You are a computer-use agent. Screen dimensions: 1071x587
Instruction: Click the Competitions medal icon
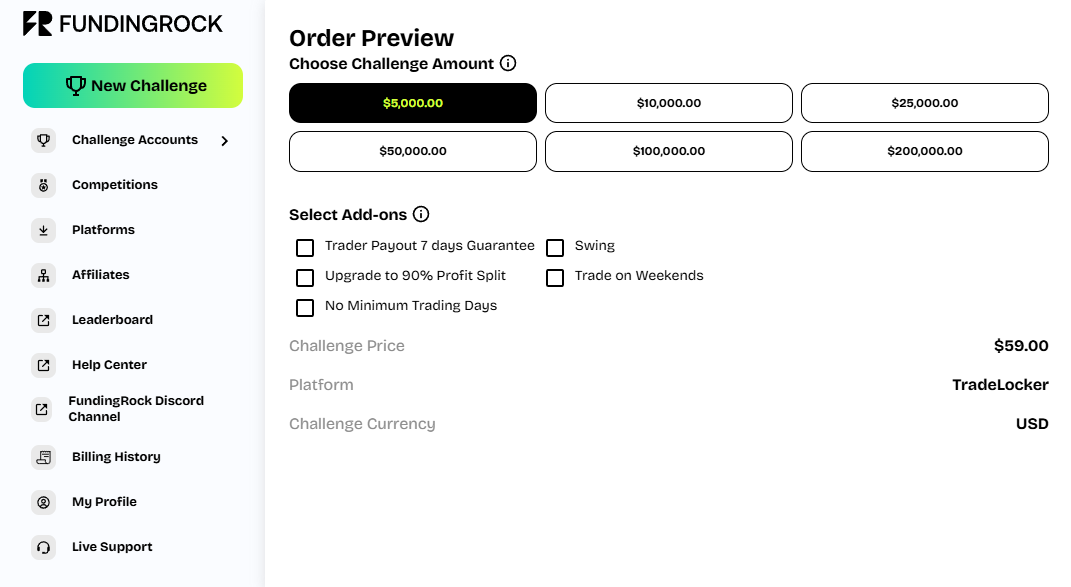tap(43, 185)
